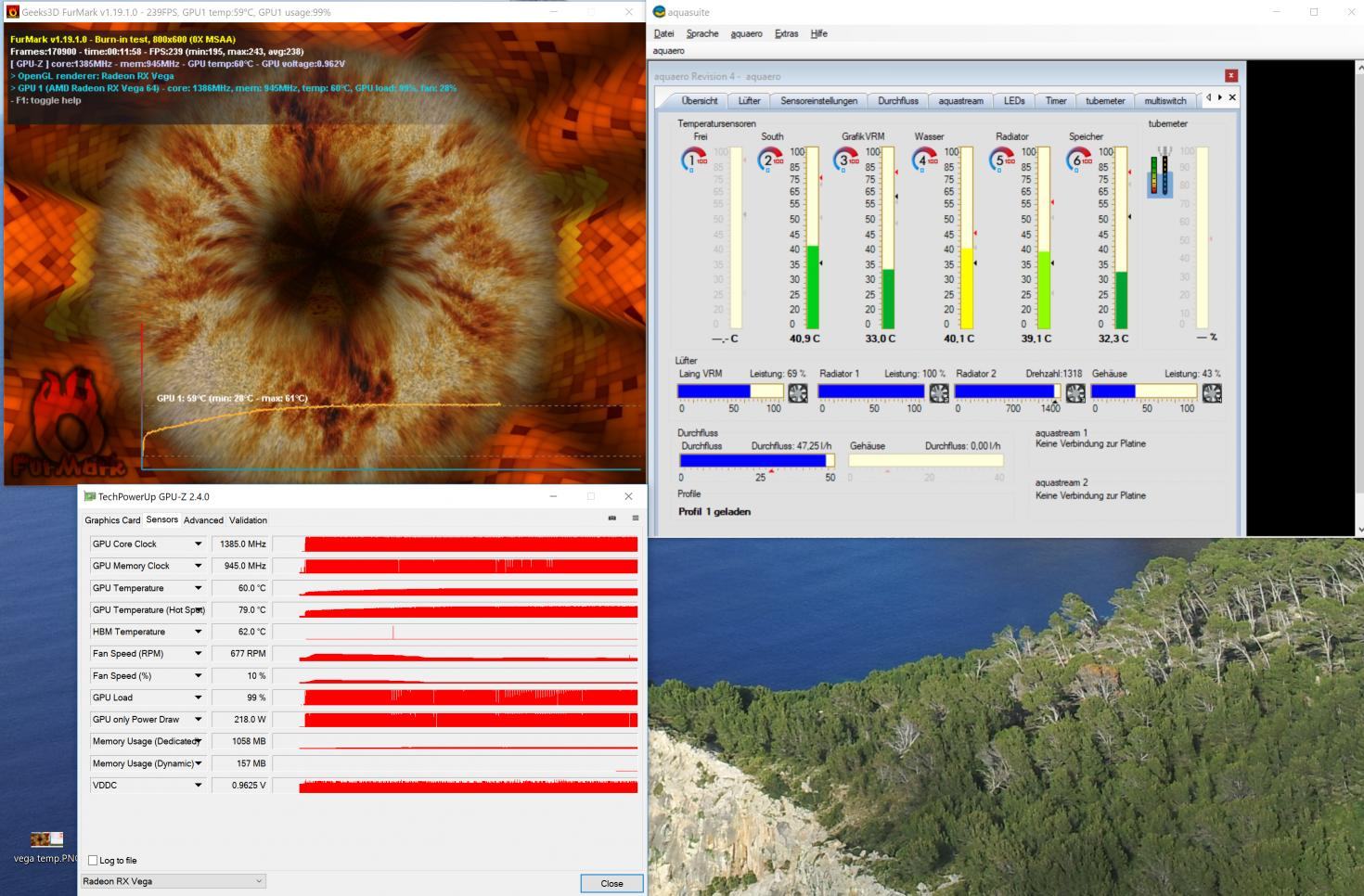Click the Gehäuse fan power bar
Image resolution: width=1364 pixels, height=896 pixels.
(1143, 391)
